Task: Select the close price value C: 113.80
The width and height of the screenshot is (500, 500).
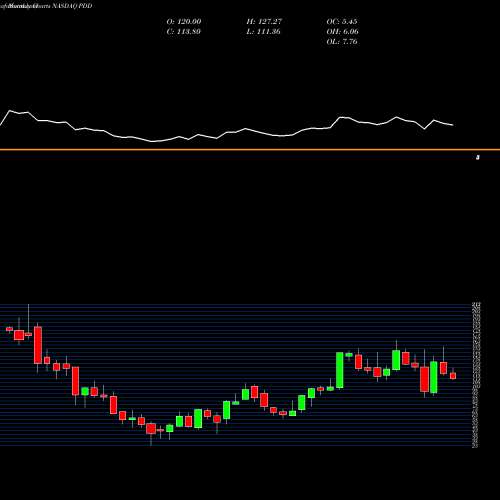Action: point(183,32)
